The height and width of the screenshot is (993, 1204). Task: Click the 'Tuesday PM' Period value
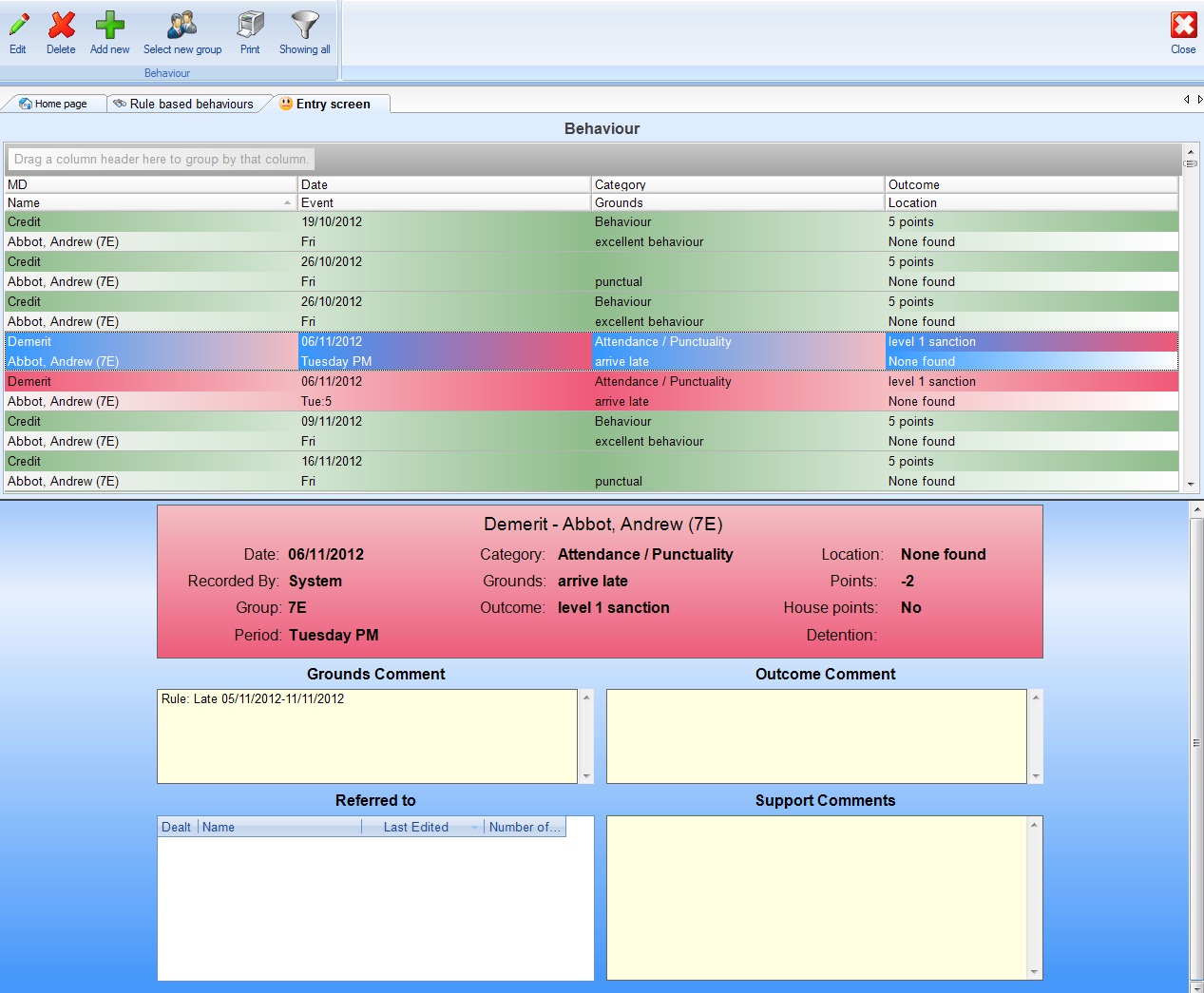(334, 635)
